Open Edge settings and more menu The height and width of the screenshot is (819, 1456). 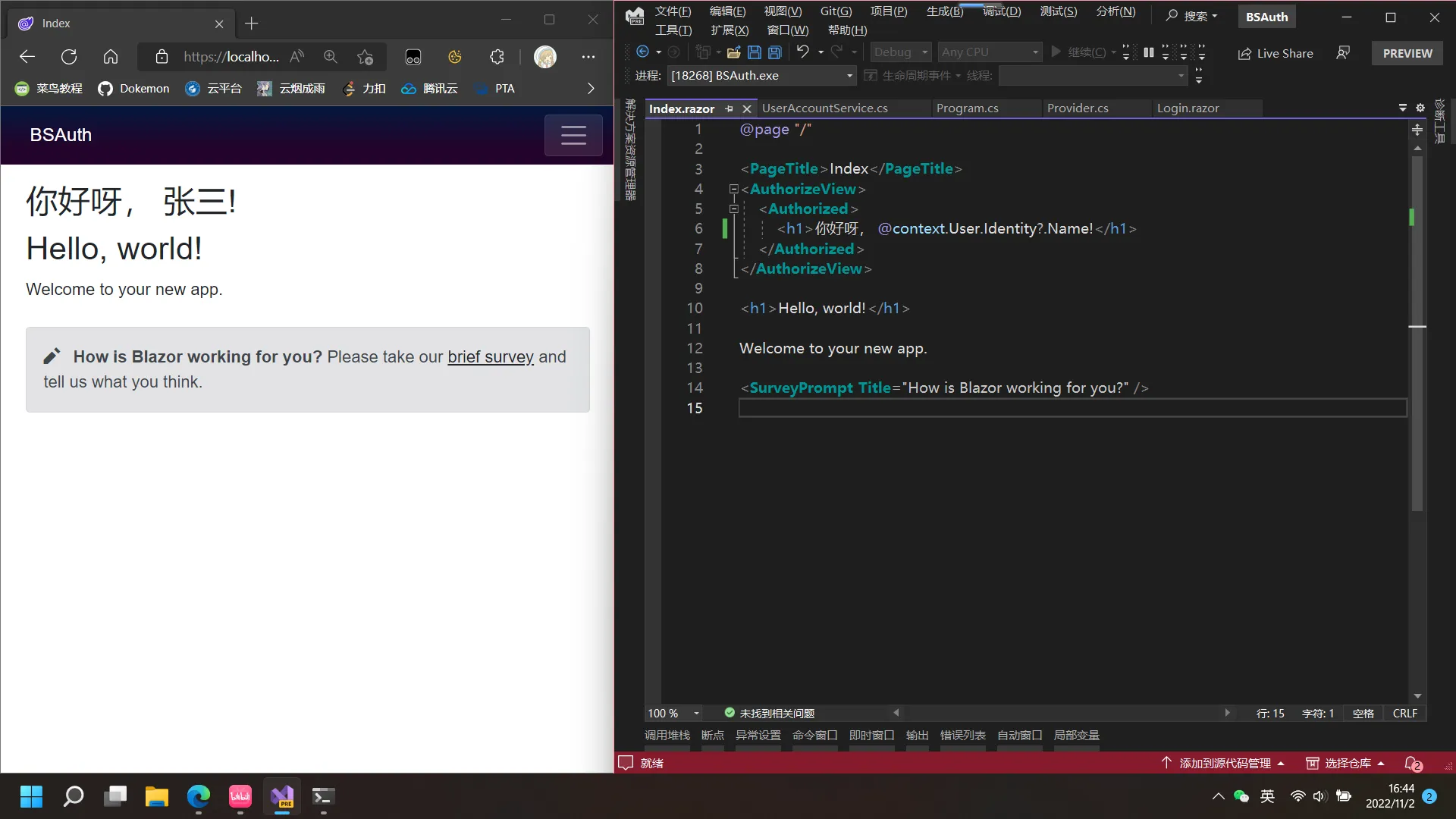coord(588,57)
